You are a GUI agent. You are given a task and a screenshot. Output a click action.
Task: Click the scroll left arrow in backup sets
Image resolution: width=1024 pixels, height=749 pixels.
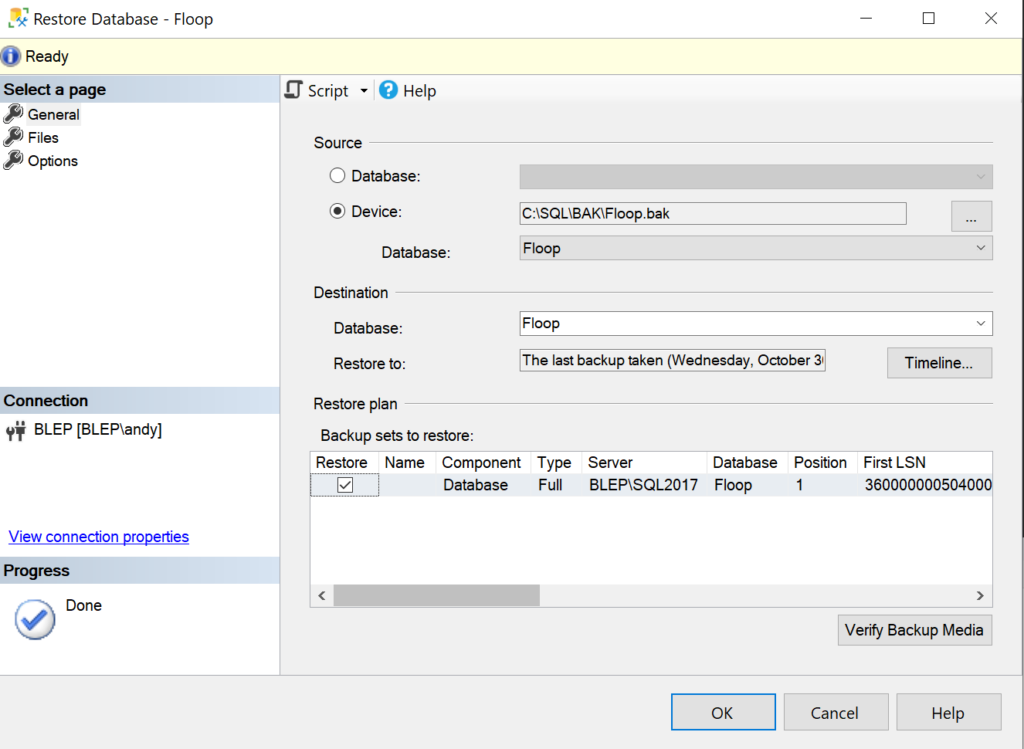(322, 596)
